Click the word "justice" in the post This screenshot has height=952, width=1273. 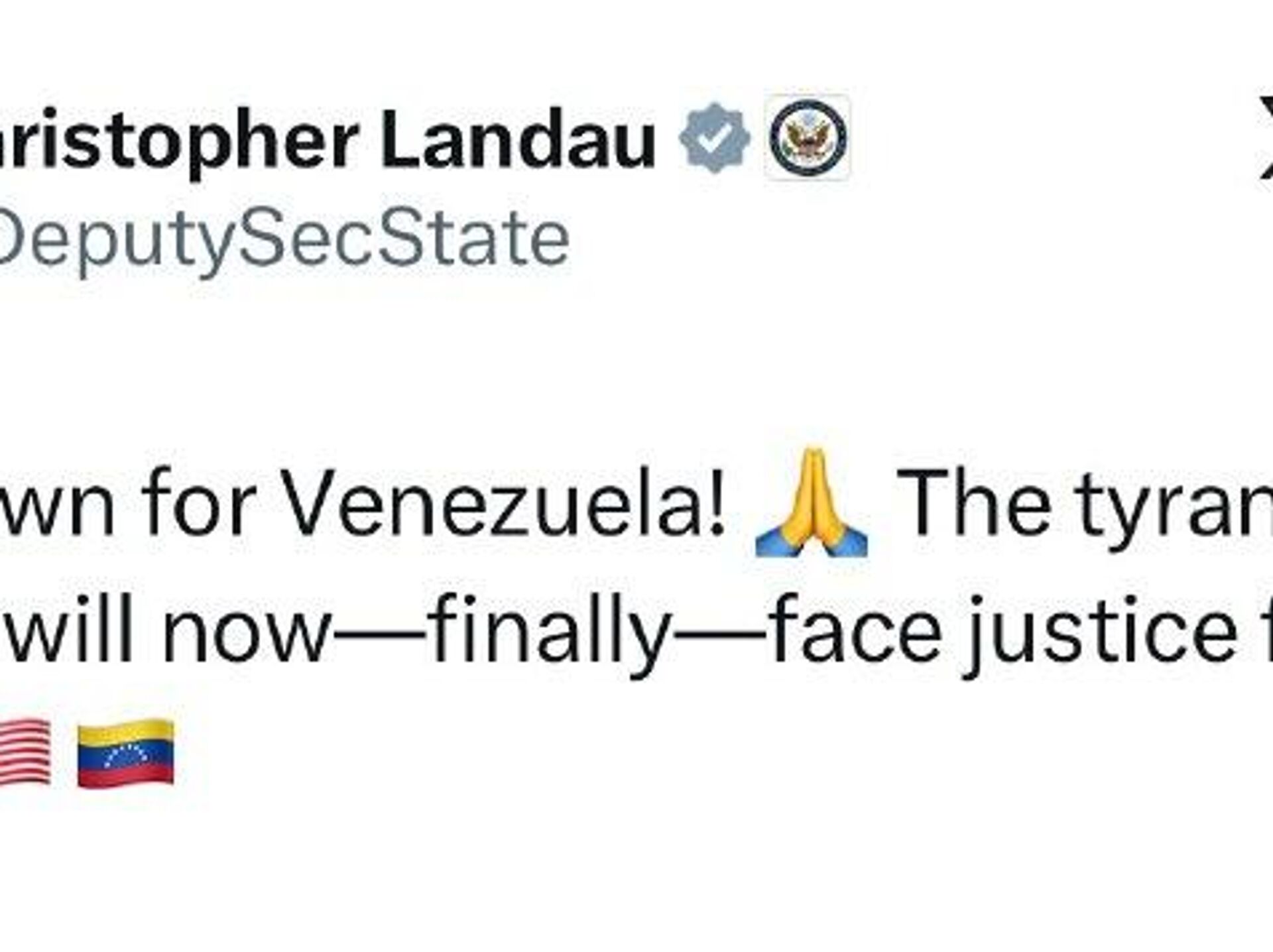click(x=1099, y=630)
